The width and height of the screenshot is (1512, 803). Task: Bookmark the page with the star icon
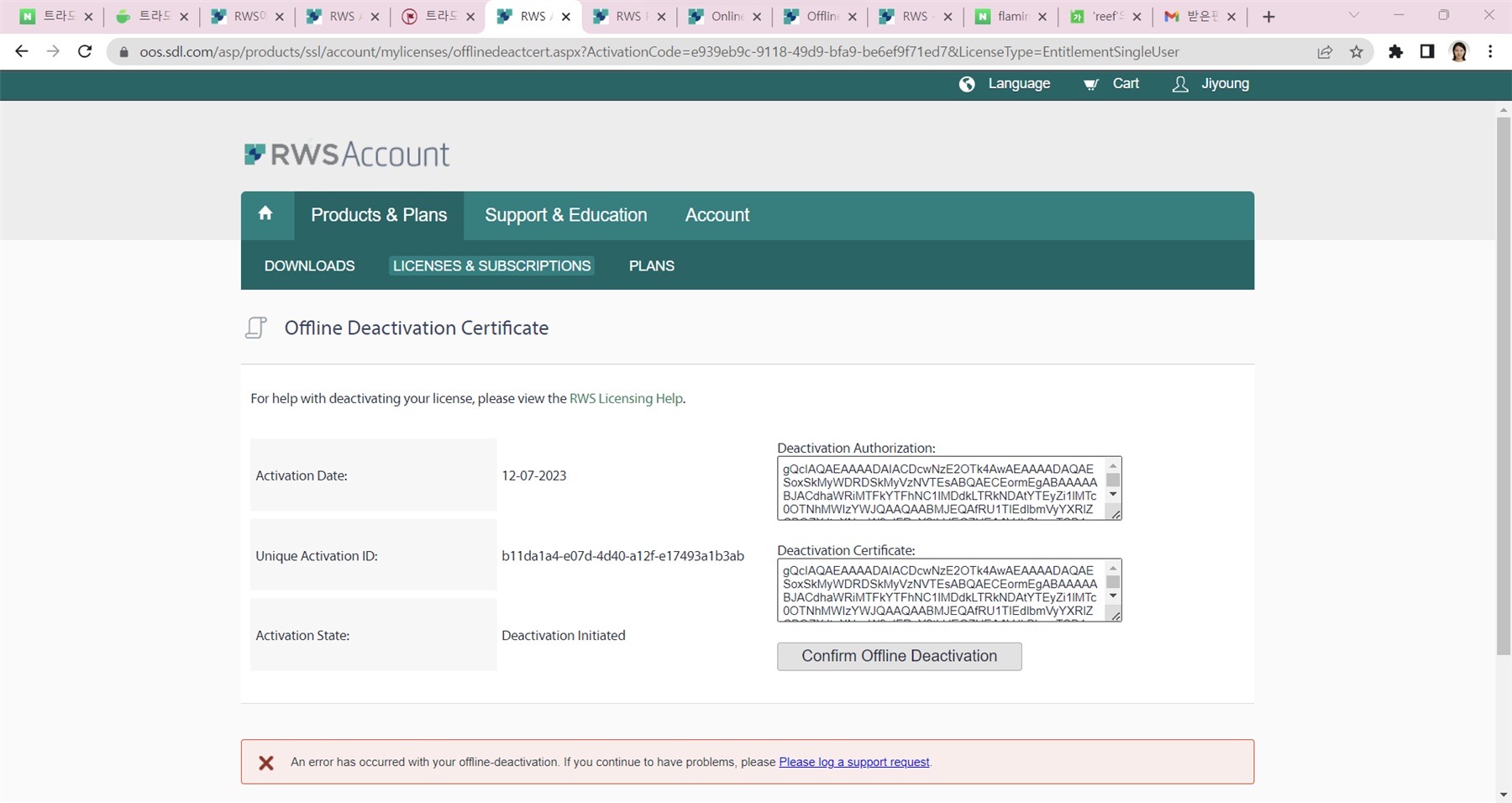pyautogui.click(x=1356, y=51)
